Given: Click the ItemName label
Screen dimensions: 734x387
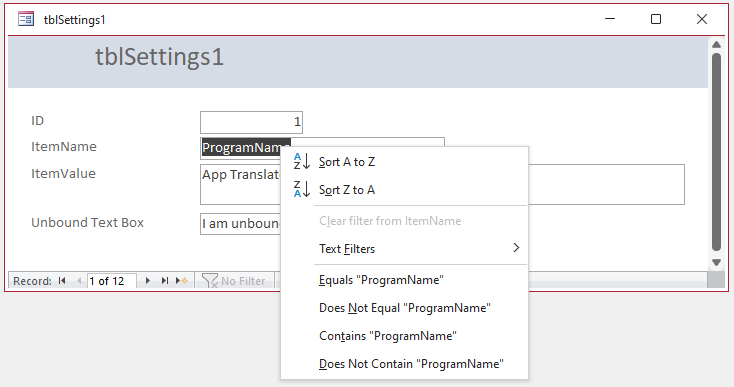Looking at the screenshot, I should (64, 146).
